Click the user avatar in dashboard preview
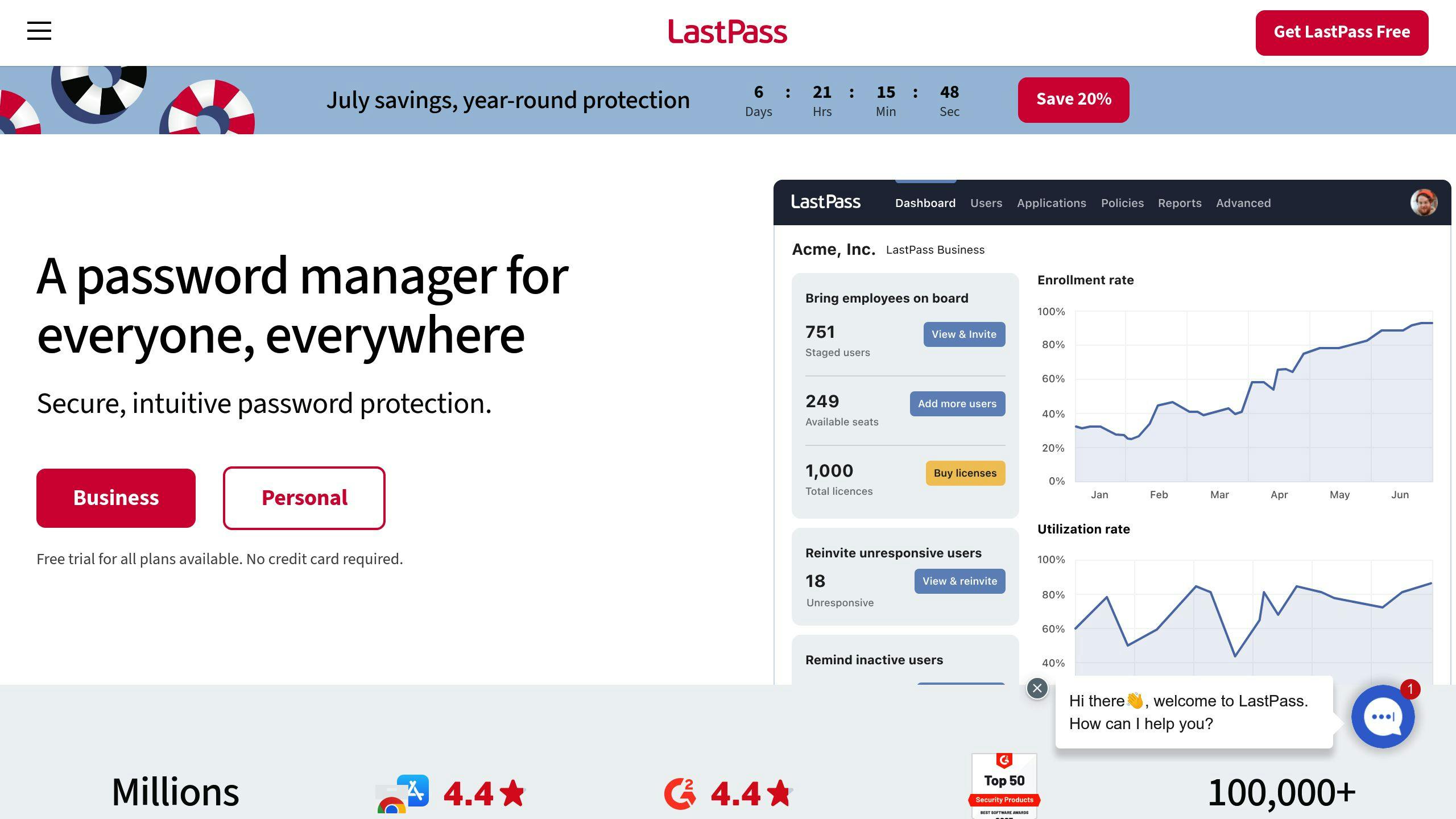Image resolution: width=1456 pixels, height=819 pixels. tap(1424, 202)
